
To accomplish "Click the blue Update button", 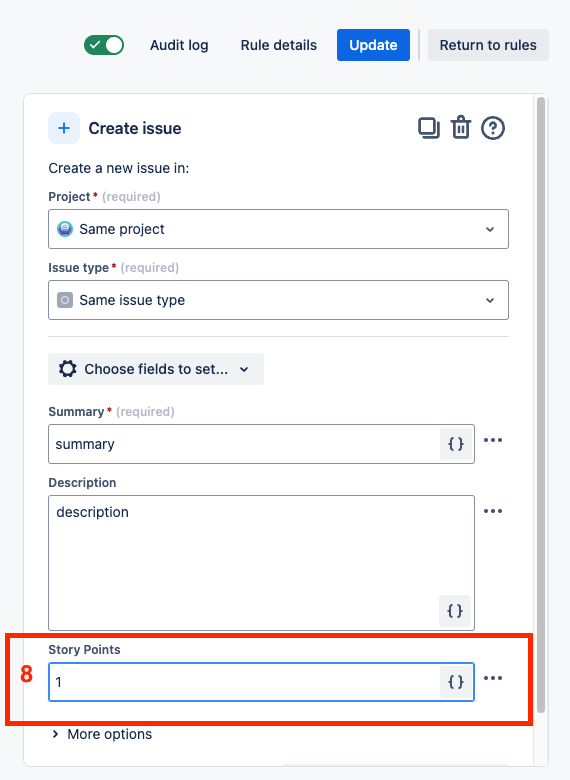I will [x=373, y=45].
